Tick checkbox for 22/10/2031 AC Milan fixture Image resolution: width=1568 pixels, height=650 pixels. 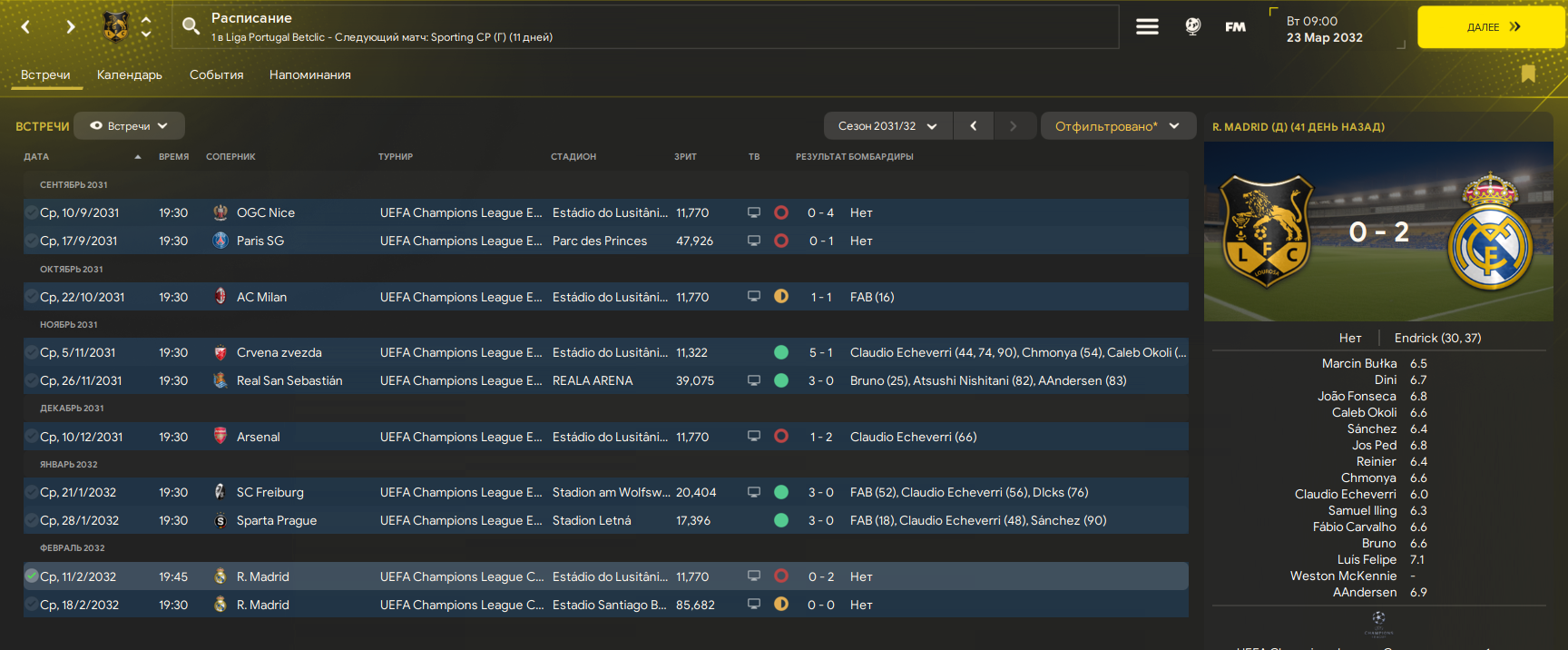(32, 297)
